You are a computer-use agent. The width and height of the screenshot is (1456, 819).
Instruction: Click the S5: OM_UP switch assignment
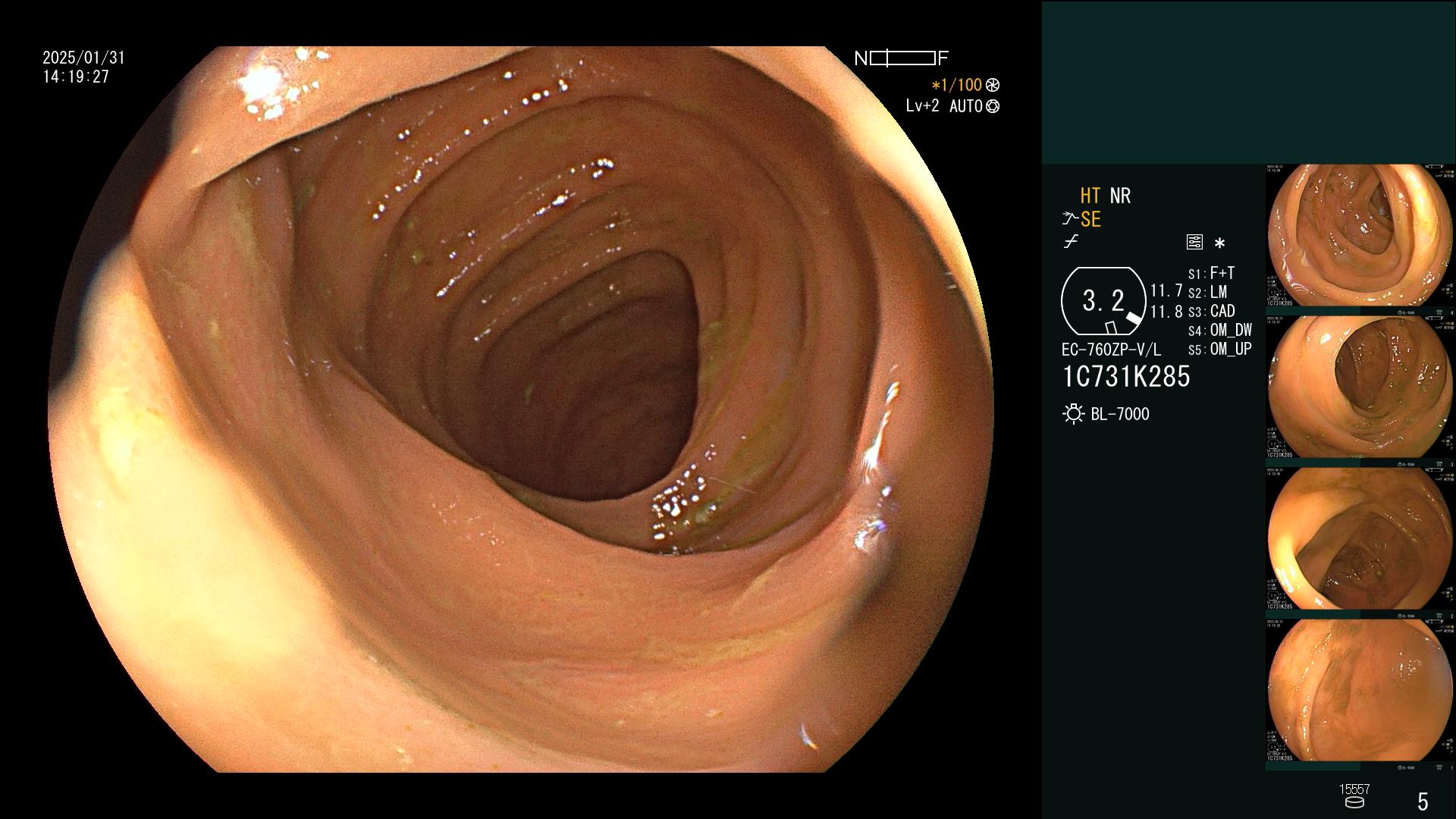click(x=1219, y=349)
